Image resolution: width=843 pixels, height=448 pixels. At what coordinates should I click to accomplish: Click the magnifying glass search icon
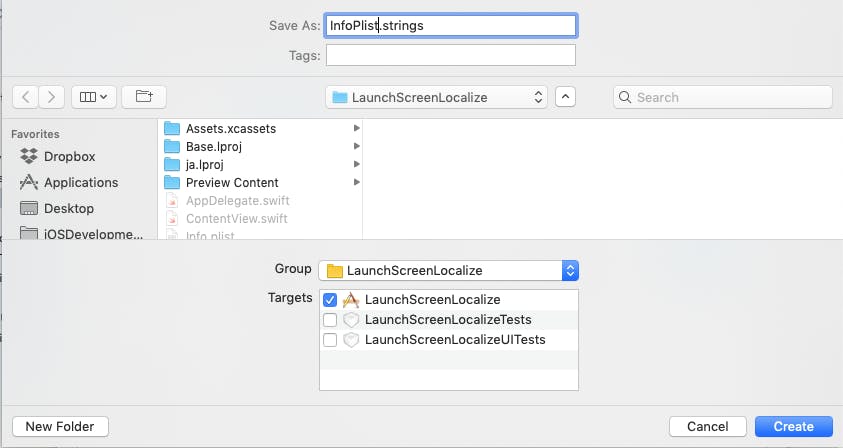pyautogui.click(x=625, y=97)
